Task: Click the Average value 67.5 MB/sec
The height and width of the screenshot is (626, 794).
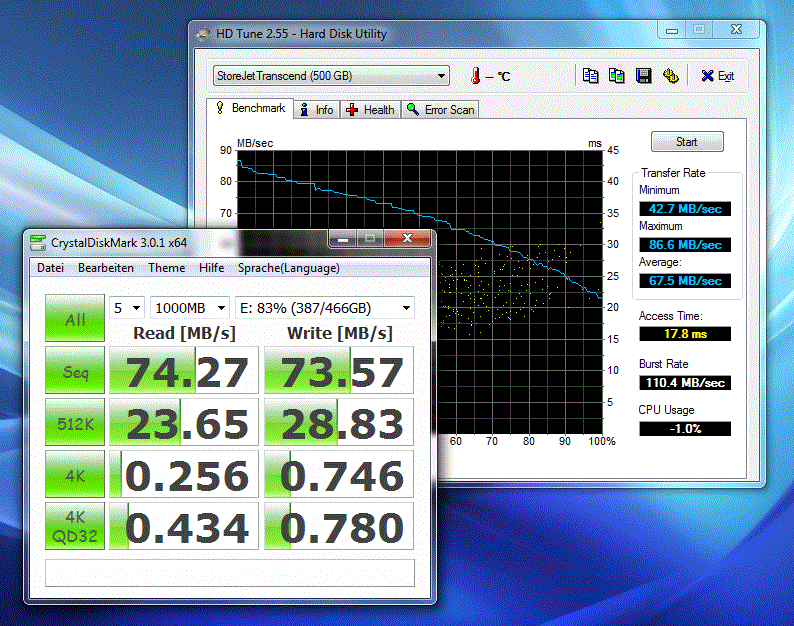Action: (x=685, y=281)
